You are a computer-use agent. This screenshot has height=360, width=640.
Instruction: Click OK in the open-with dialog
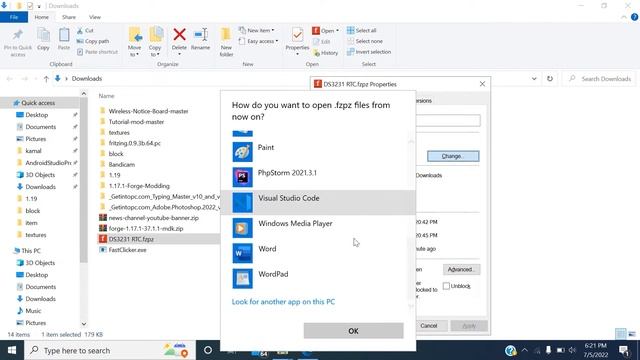[x=353, y=331]
